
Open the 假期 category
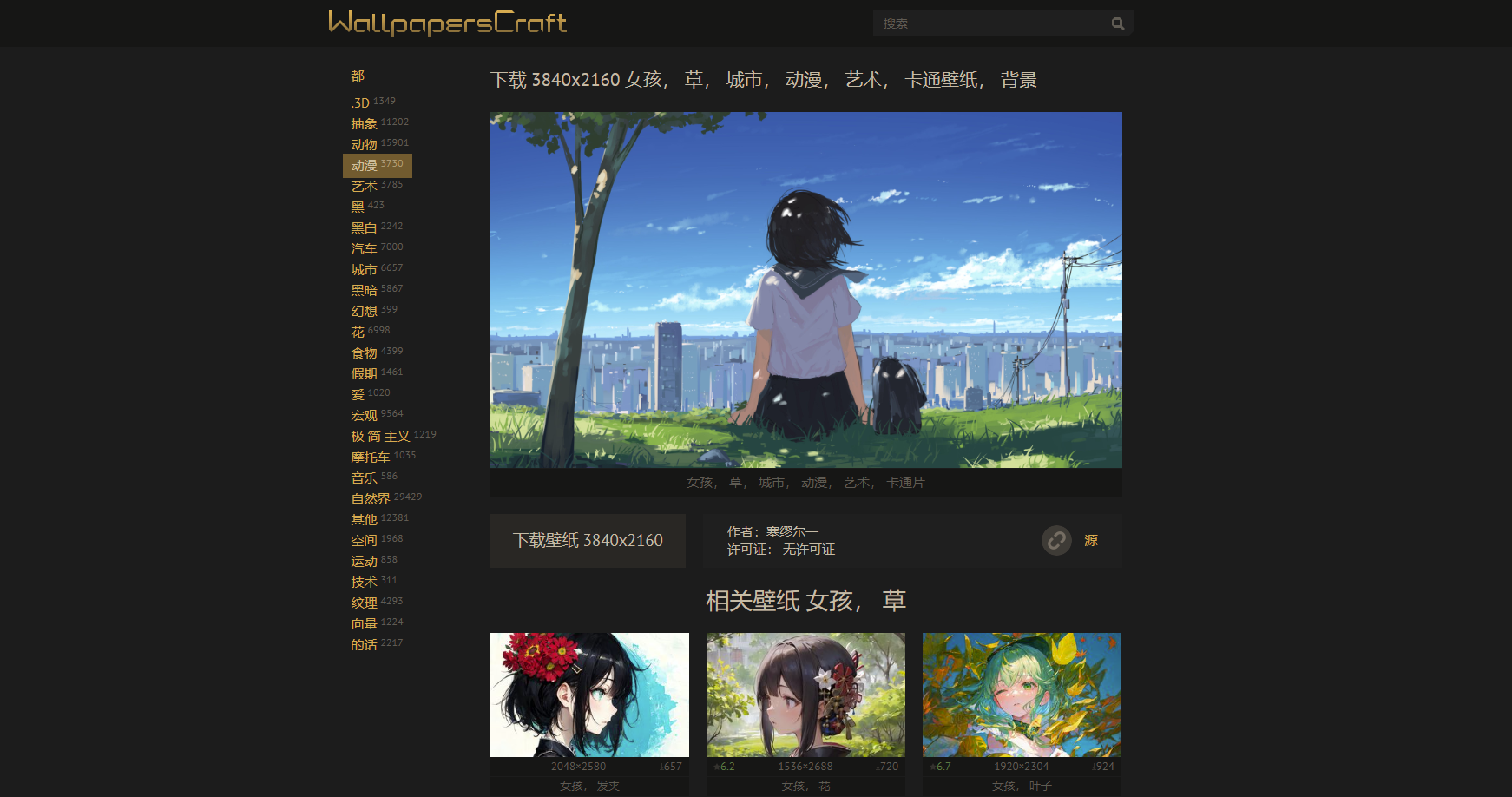click(364, 373)
